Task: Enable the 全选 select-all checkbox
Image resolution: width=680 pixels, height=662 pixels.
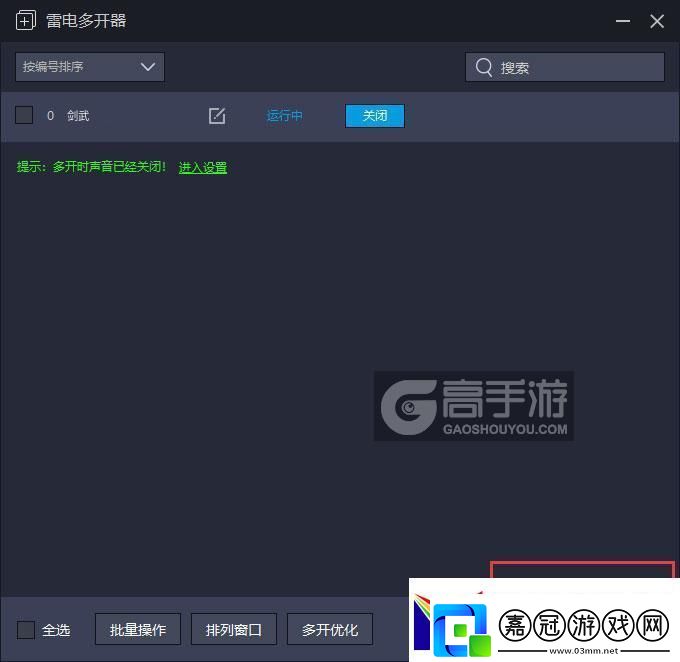Action: [x=26, y=630]
